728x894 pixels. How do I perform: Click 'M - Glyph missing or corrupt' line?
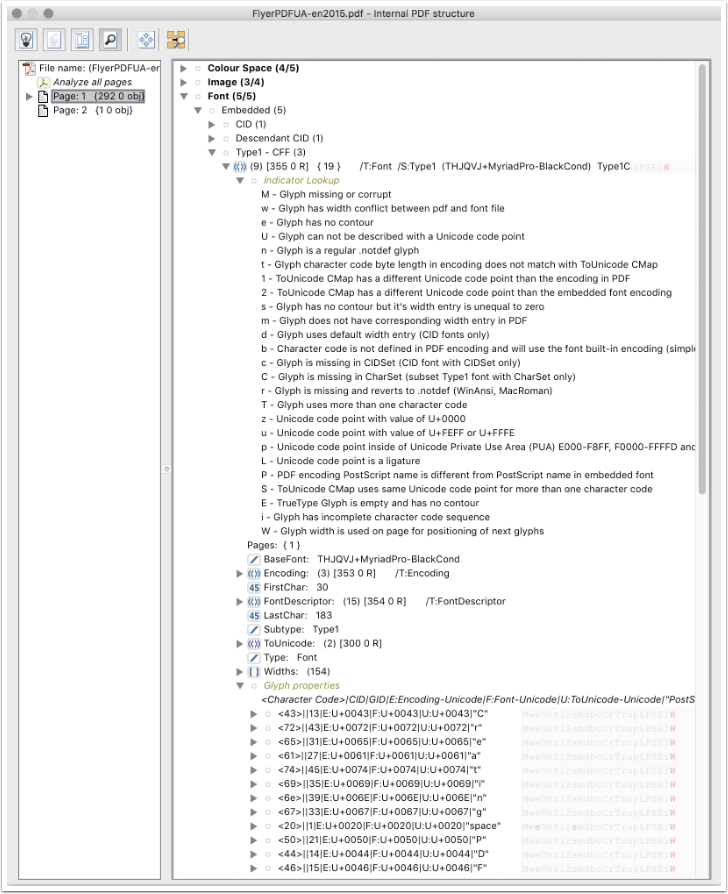[x=326, y=194]
